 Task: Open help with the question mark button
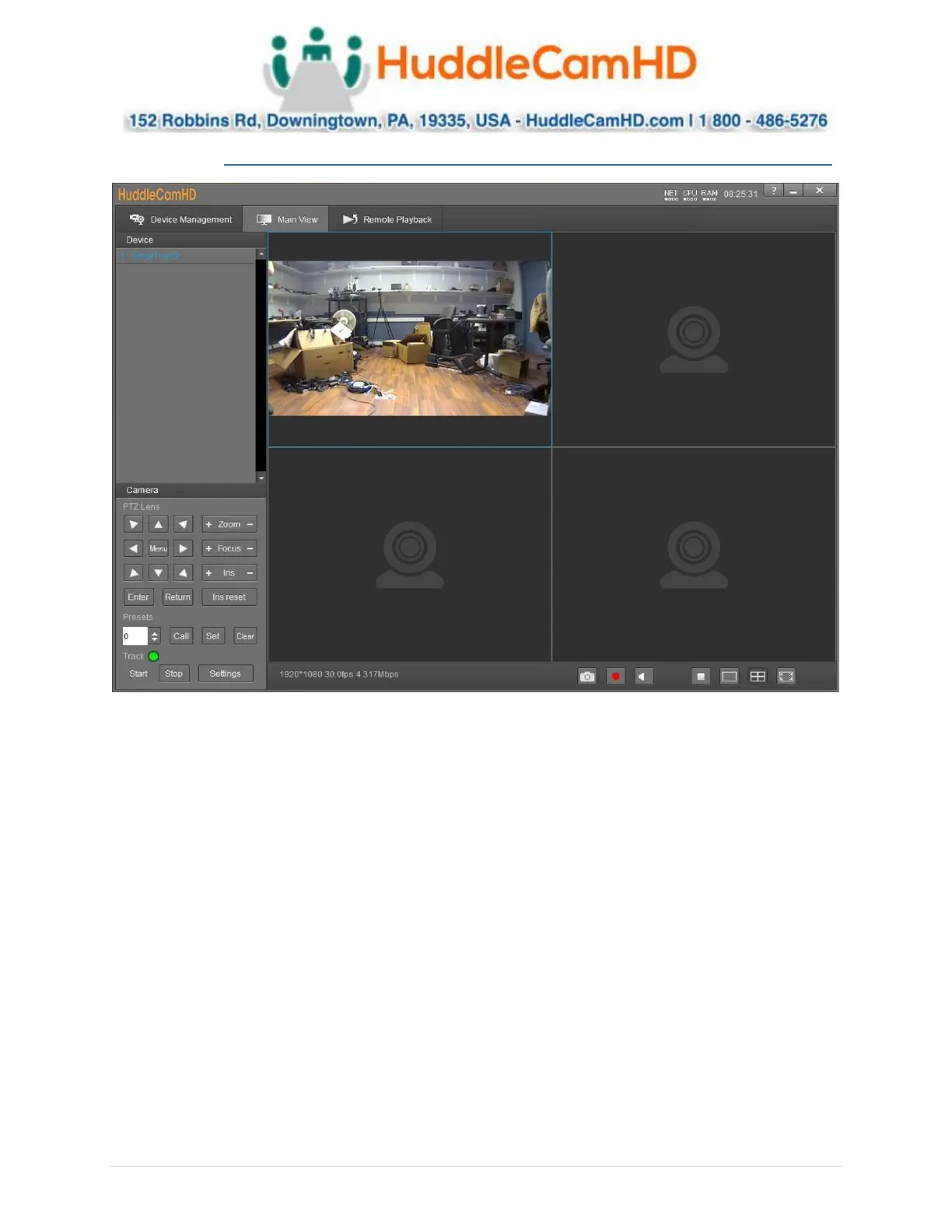tap(774, 191)
